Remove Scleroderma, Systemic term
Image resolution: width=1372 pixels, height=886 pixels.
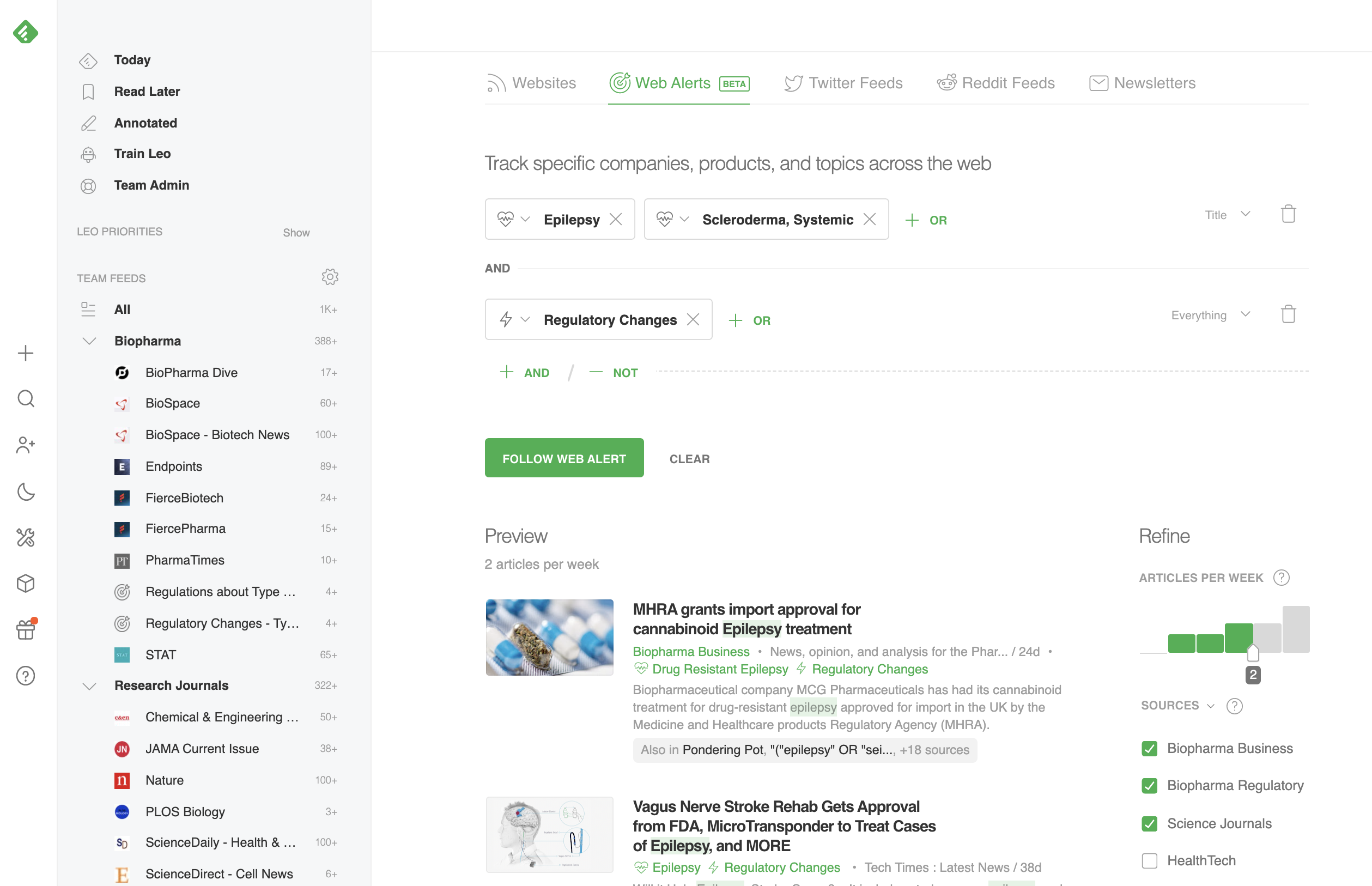[869, 219]
